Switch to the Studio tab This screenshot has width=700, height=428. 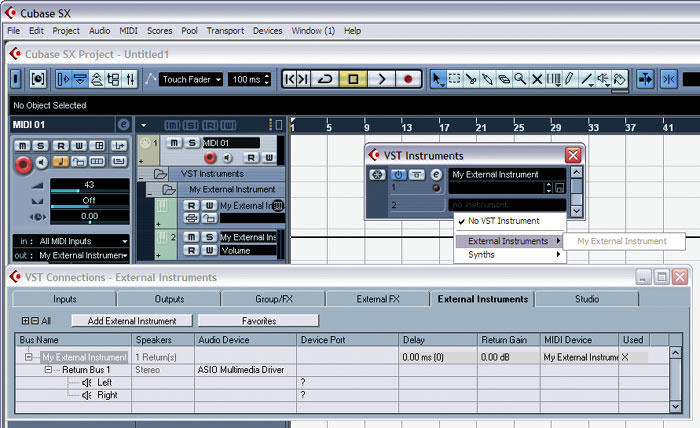click(x=587, y=299)
